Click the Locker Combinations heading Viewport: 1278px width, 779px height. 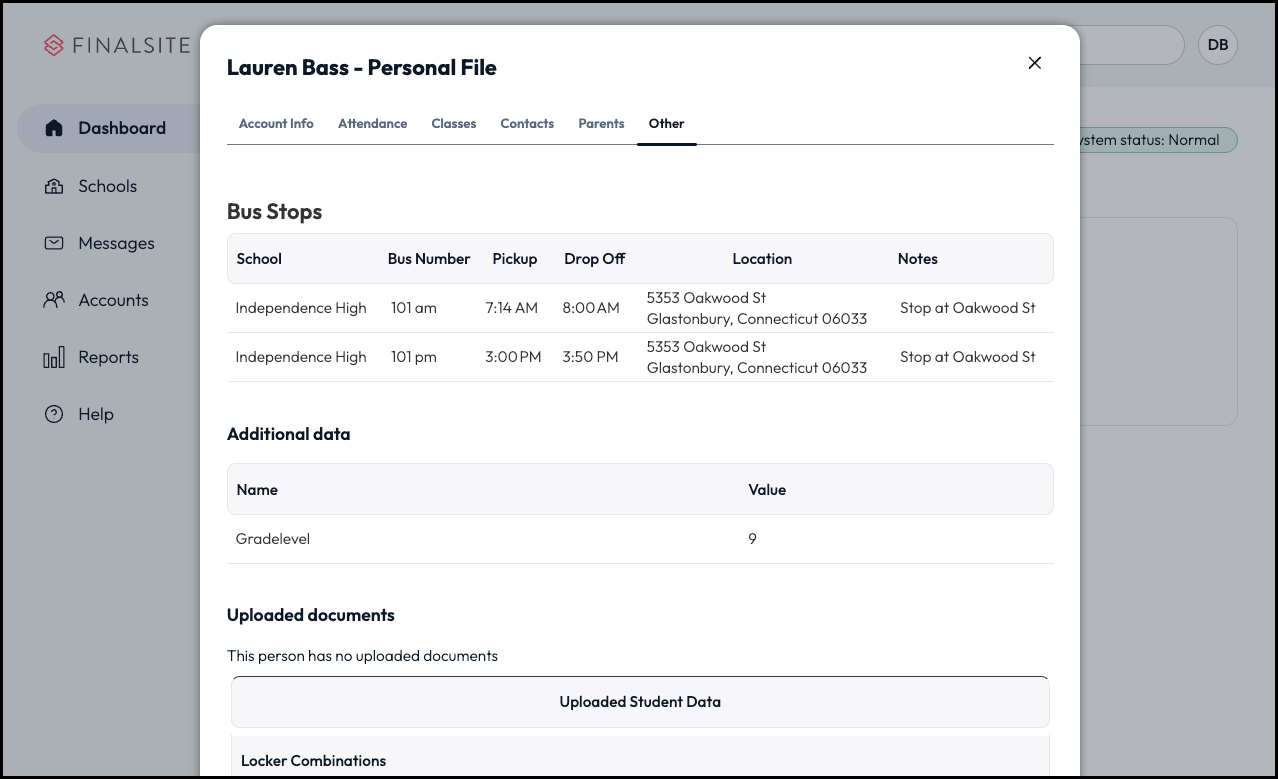pos(313,761)
